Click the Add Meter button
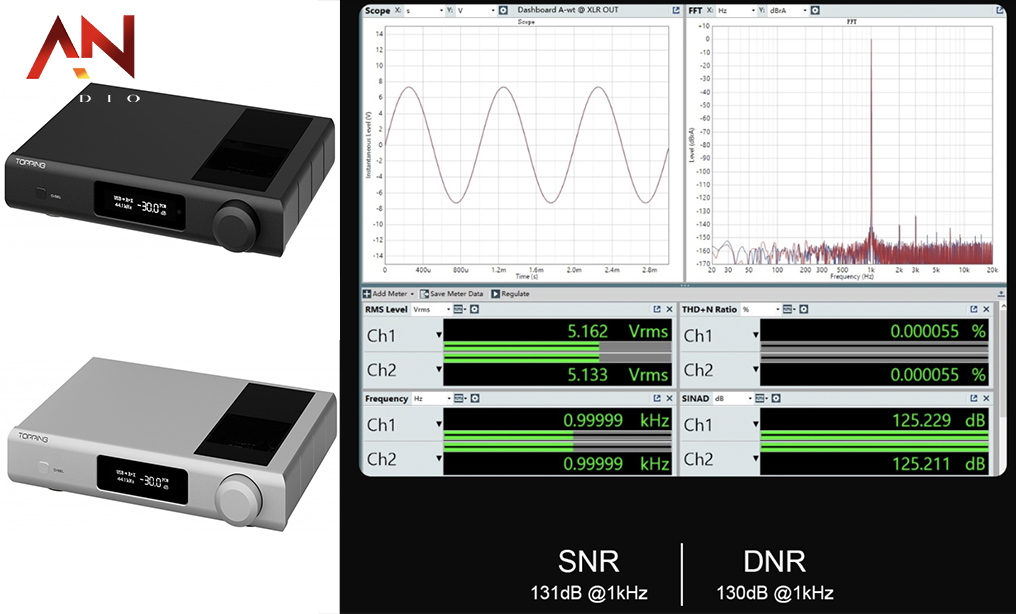 (385, 294)
